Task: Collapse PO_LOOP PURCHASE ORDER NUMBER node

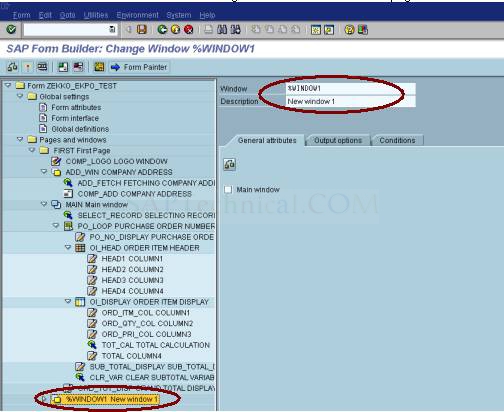Action: tap(56, 226)
